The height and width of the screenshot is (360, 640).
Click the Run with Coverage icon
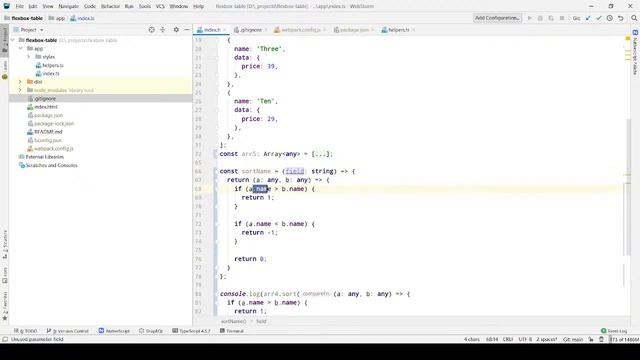coord(551,18)
